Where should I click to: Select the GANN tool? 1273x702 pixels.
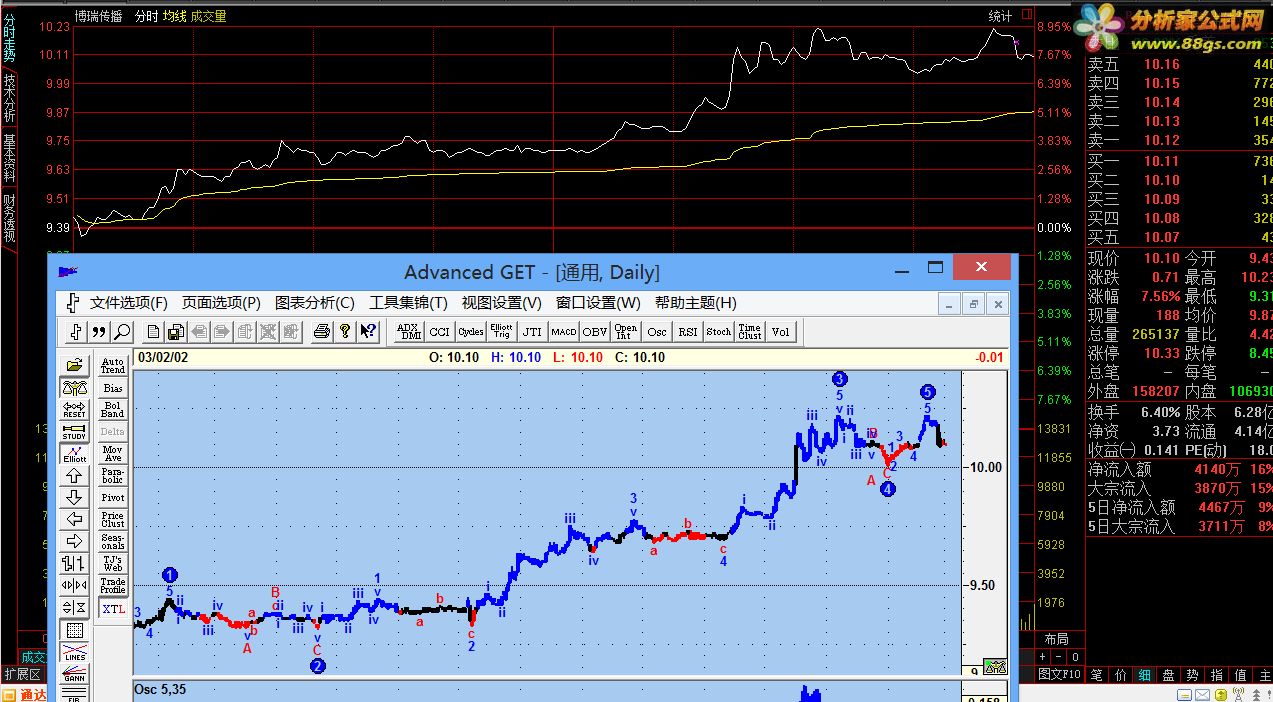[75, 674]
